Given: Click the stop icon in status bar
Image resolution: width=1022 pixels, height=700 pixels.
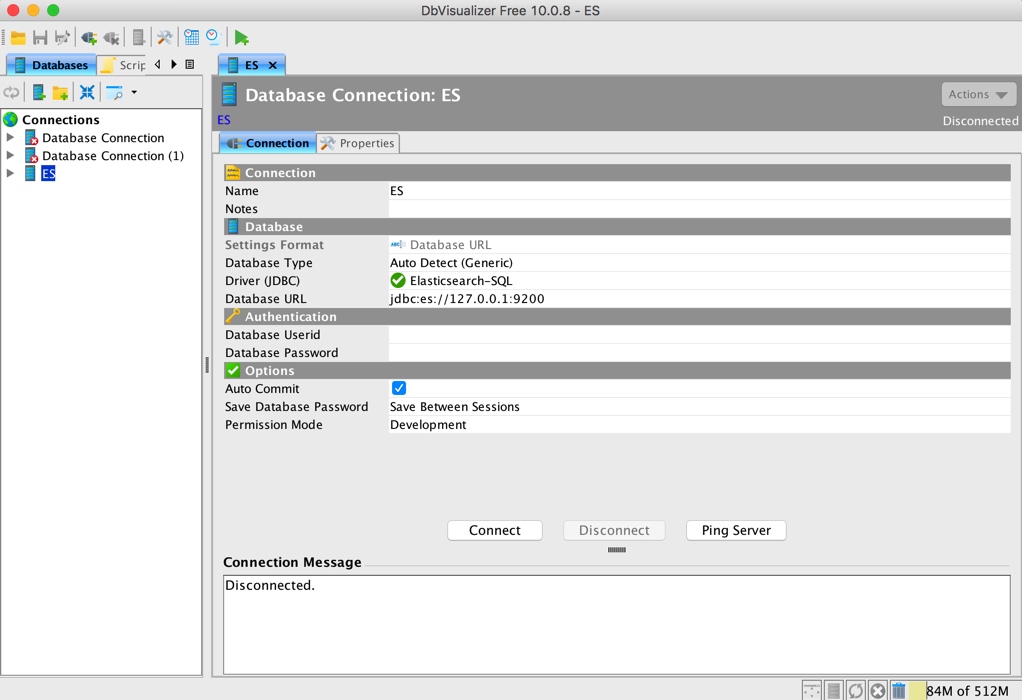Looking at the screenshot, I should [x=878, y=690].
